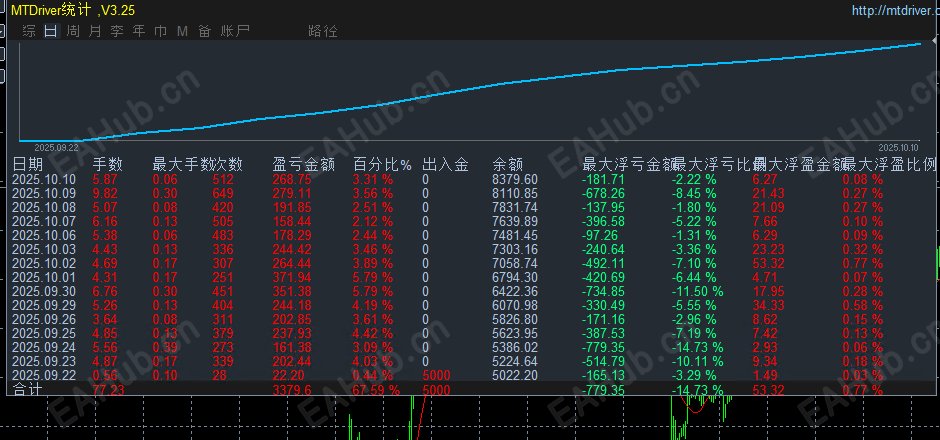Click max floating profit 53.32 on 2025.10.02
Screen dimensions: 940x440
pos(768,263)
